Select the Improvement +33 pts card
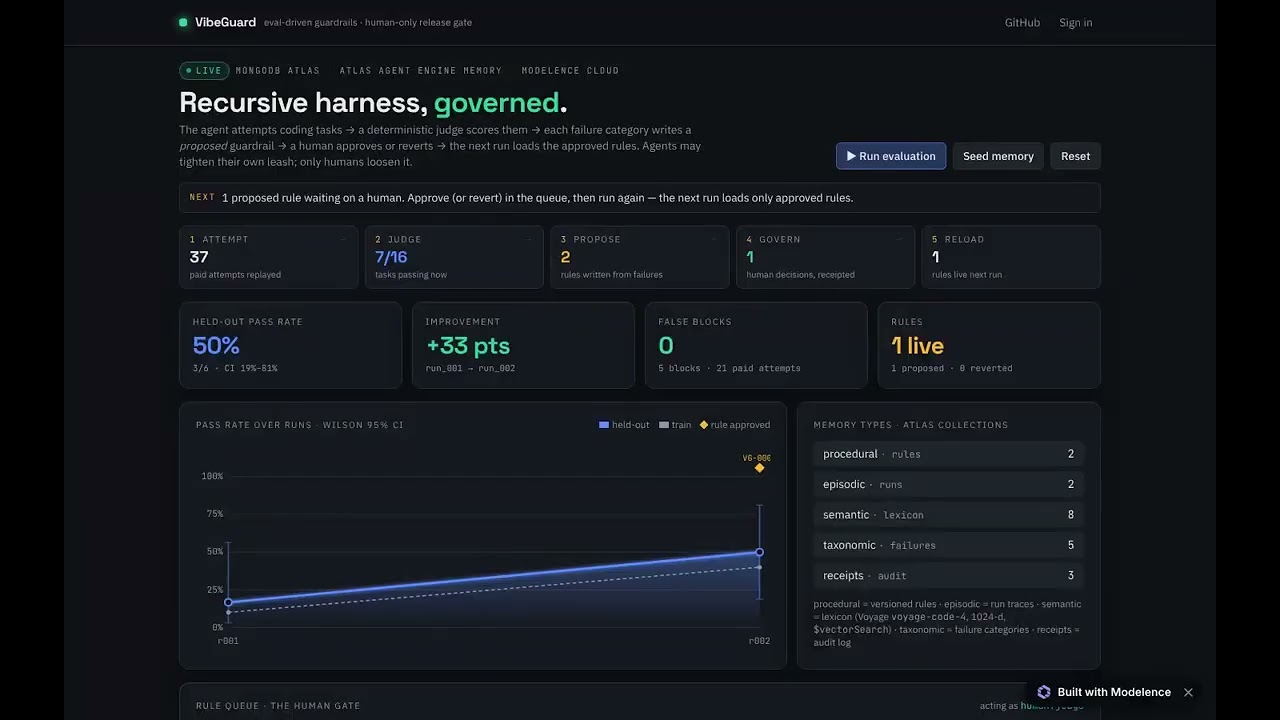The height and width of the screenshot is (720, 1280). coord(523,345)
